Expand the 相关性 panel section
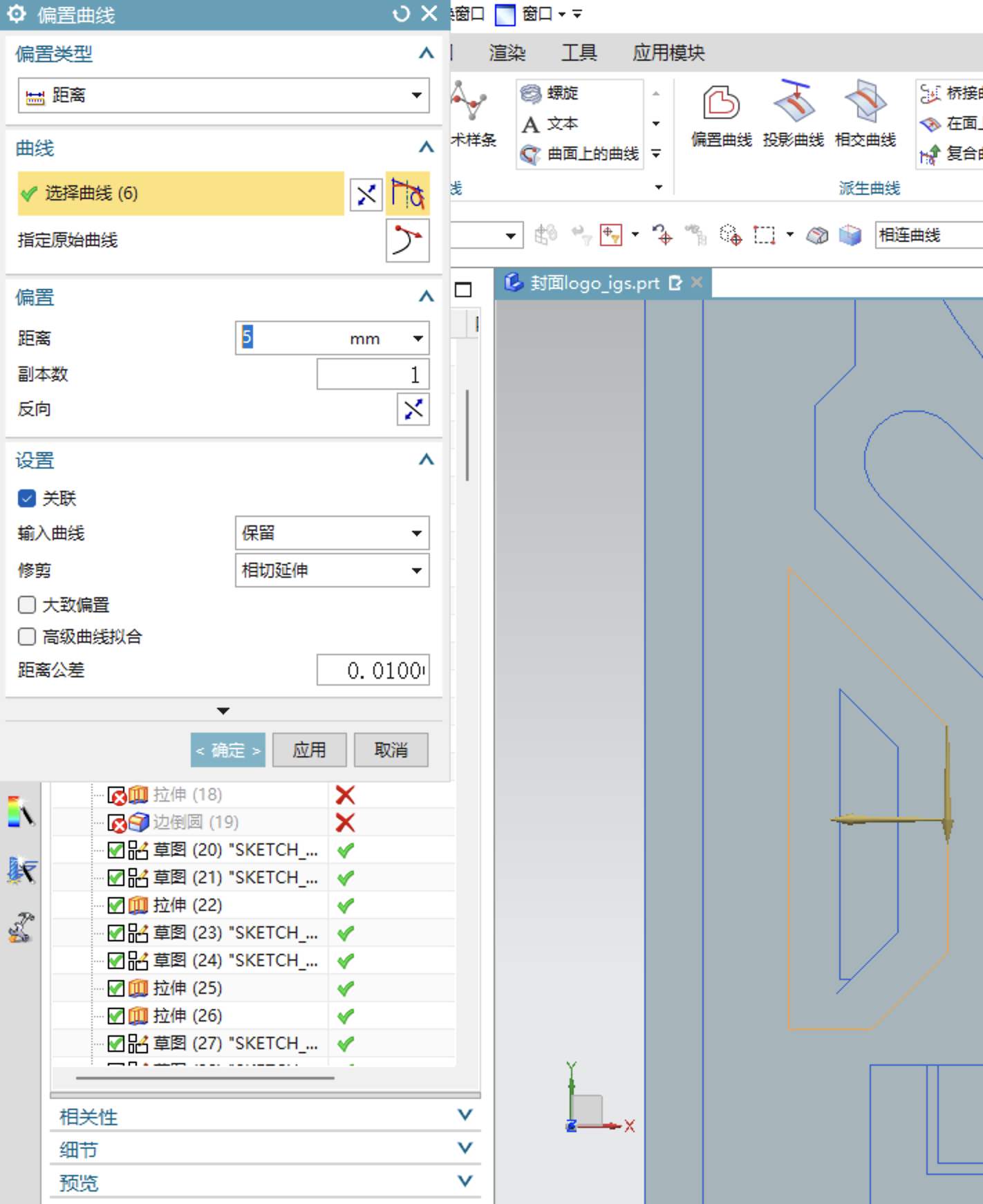 tap(265, 1116)
